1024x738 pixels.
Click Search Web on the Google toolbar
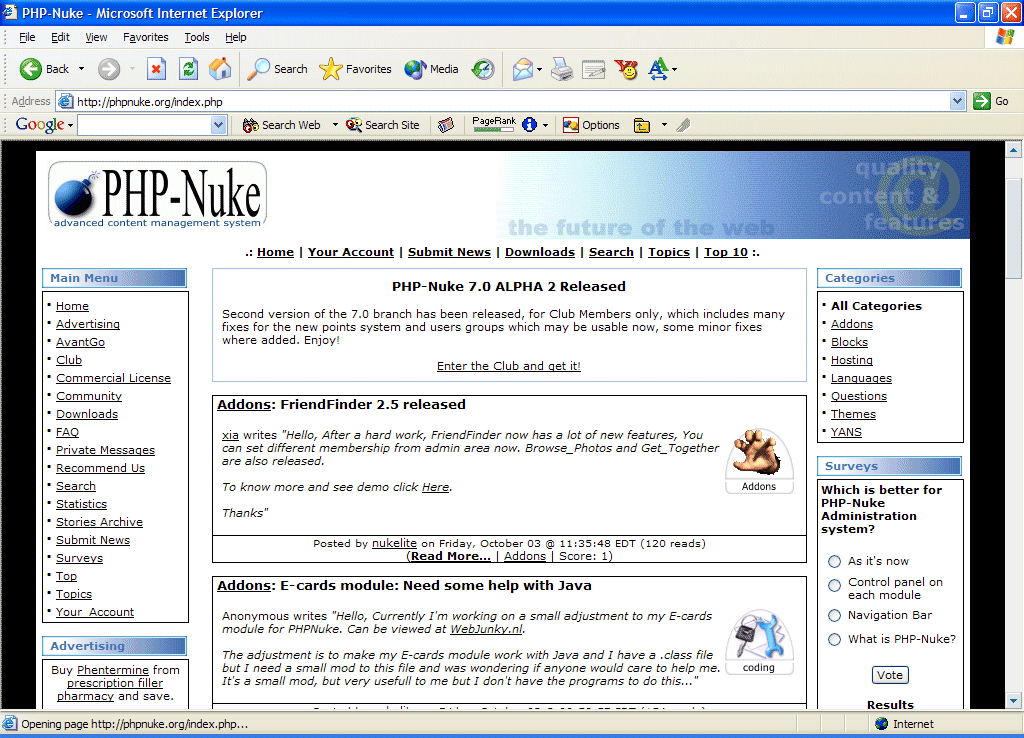tap(281, 125)
